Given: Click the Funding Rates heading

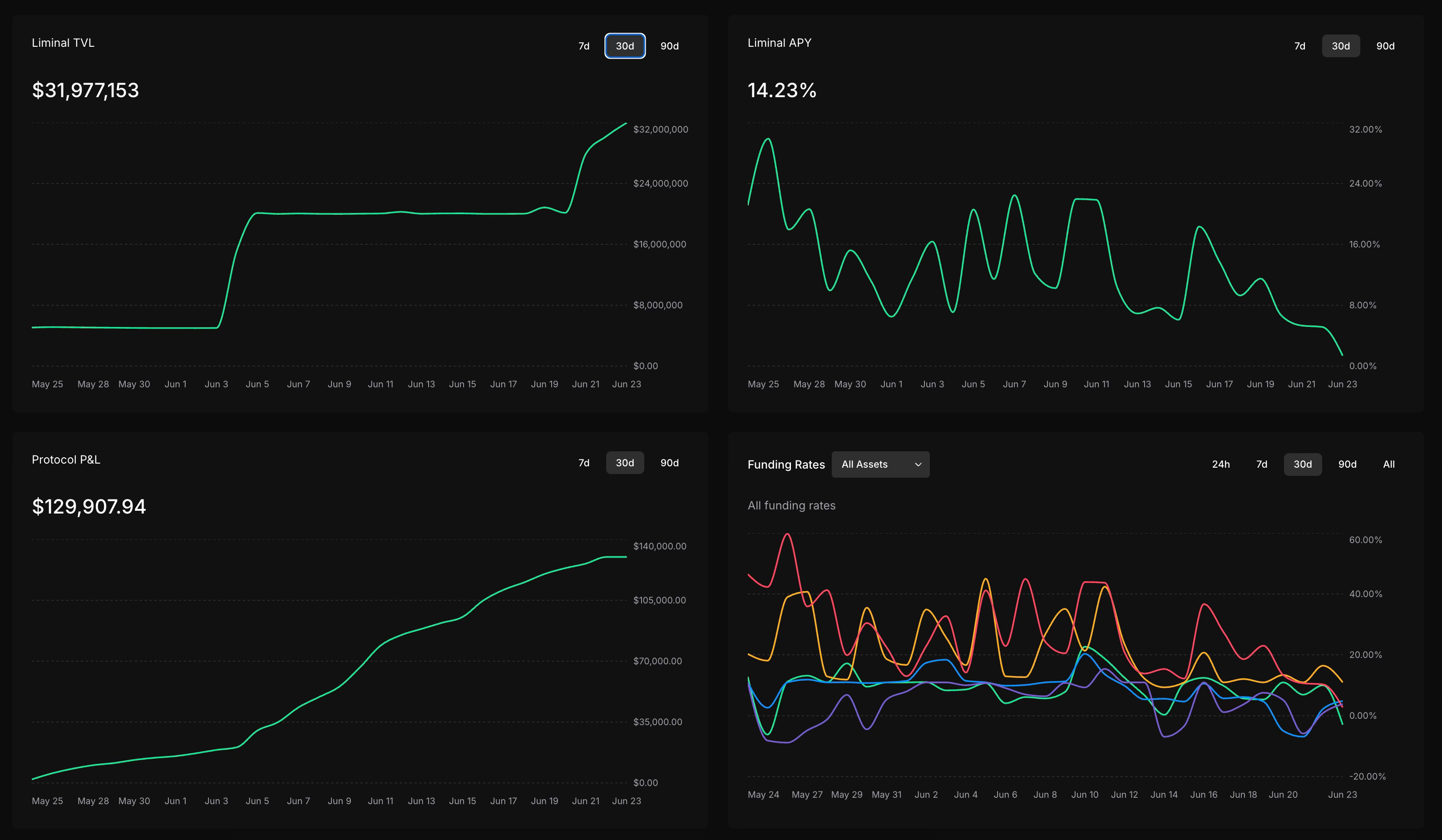Looking at the screenshot, I should click(785, 464).
